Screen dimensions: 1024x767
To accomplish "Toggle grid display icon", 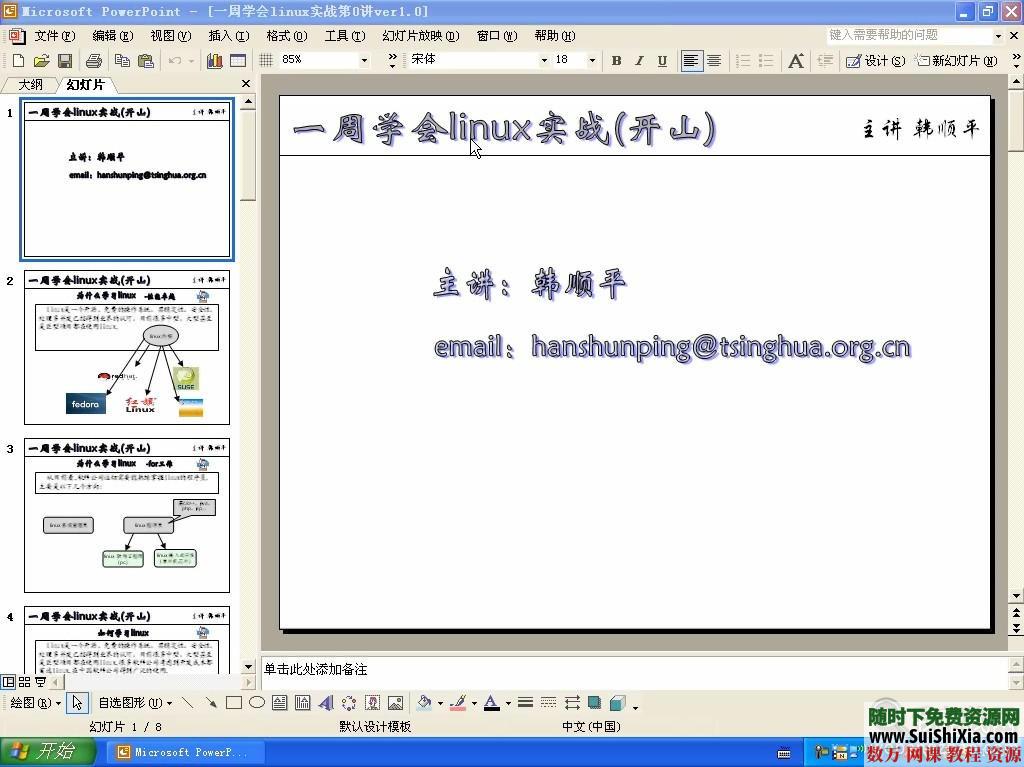I will tap(266, 61).
